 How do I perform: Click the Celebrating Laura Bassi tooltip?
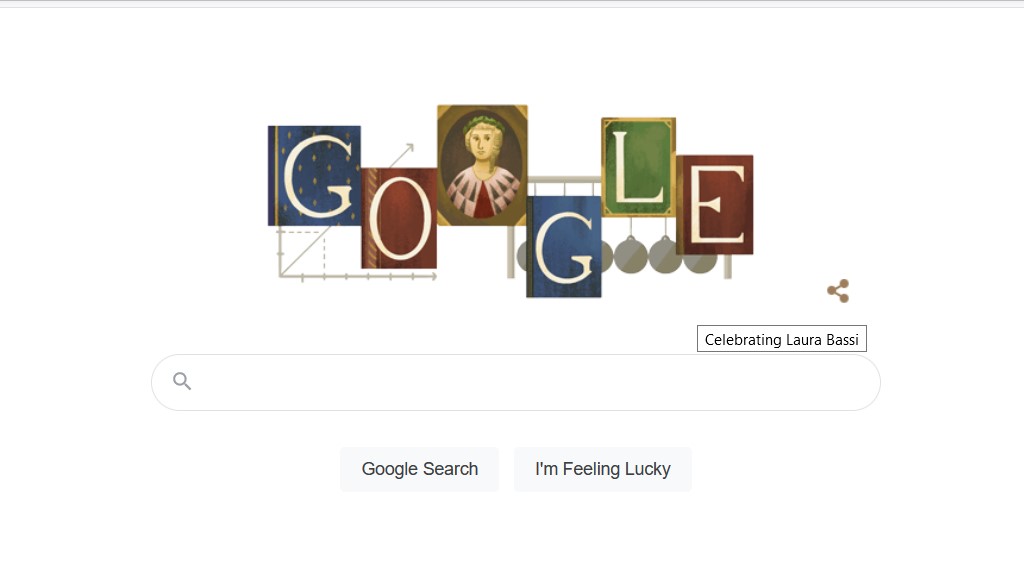point(782,339)
